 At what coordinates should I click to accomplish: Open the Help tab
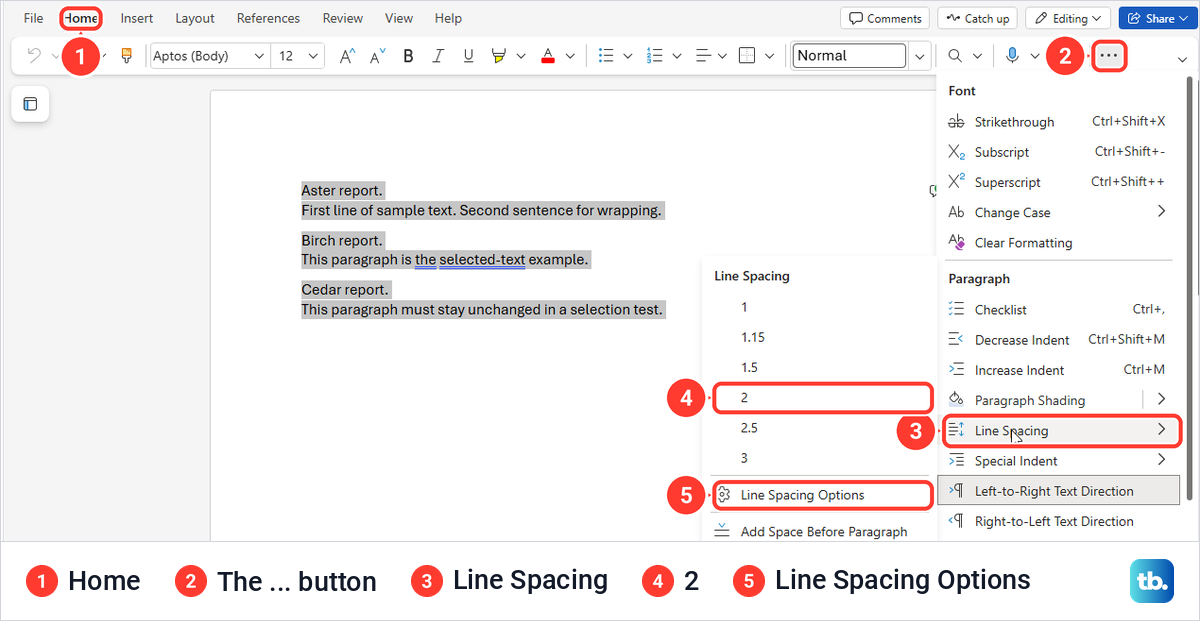448,18
